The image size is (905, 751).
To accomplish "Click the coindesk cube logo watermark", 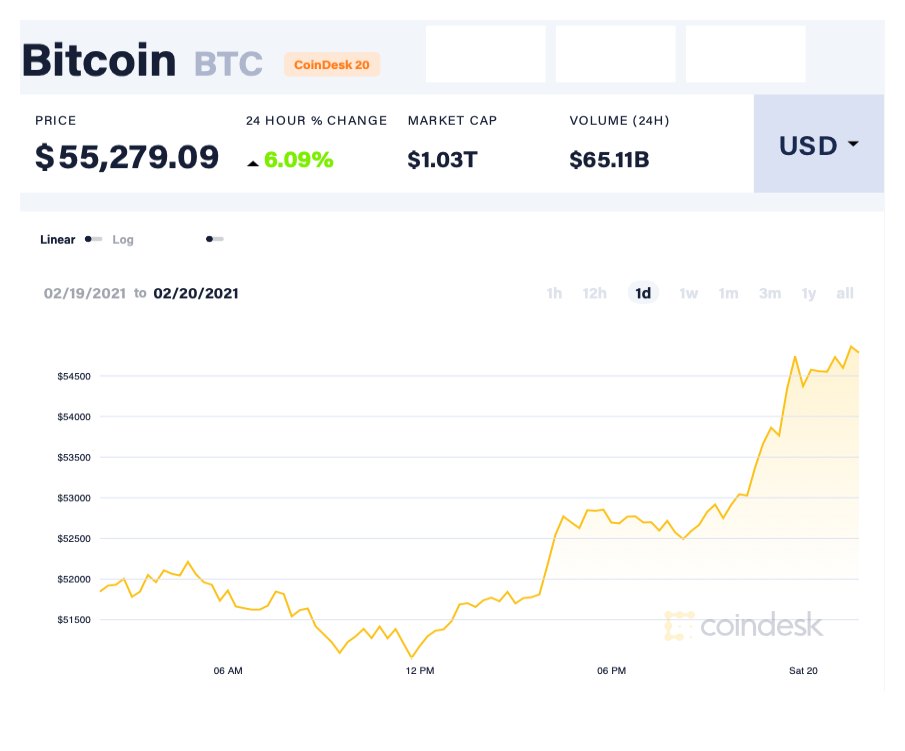I will (678, 625).
